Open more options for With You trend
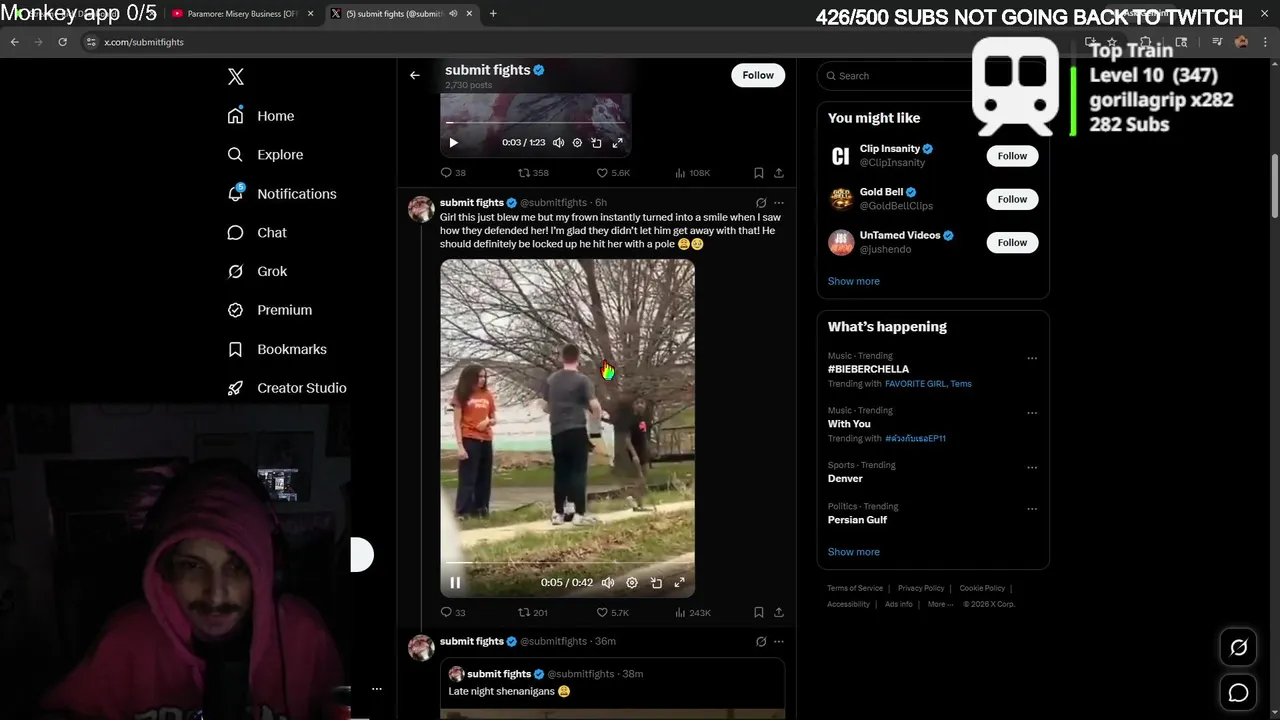 1032,413
